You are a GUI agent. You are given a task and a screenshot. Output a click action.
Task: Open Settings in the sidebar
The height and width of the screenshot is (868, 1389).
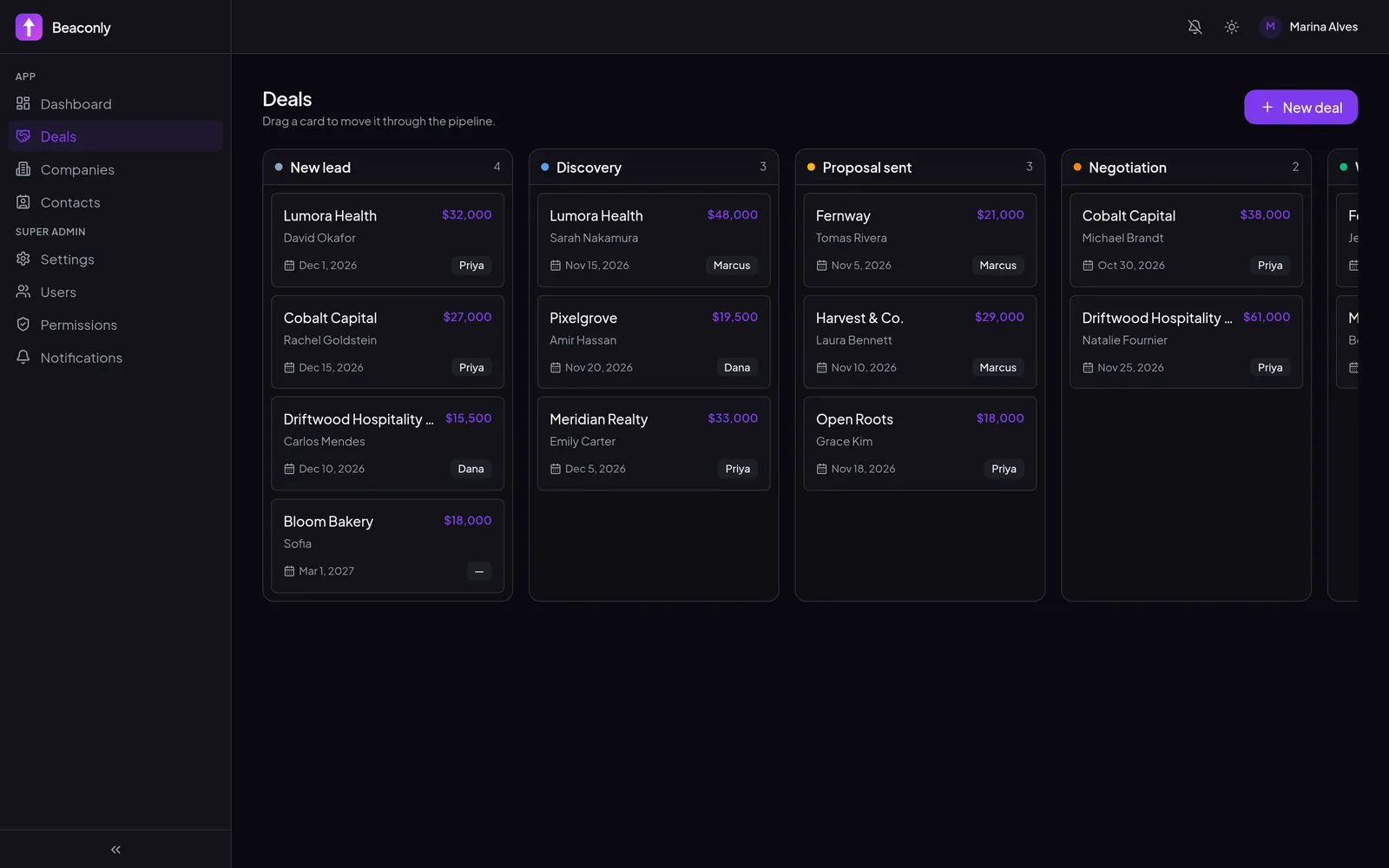[x=115, y=259]
